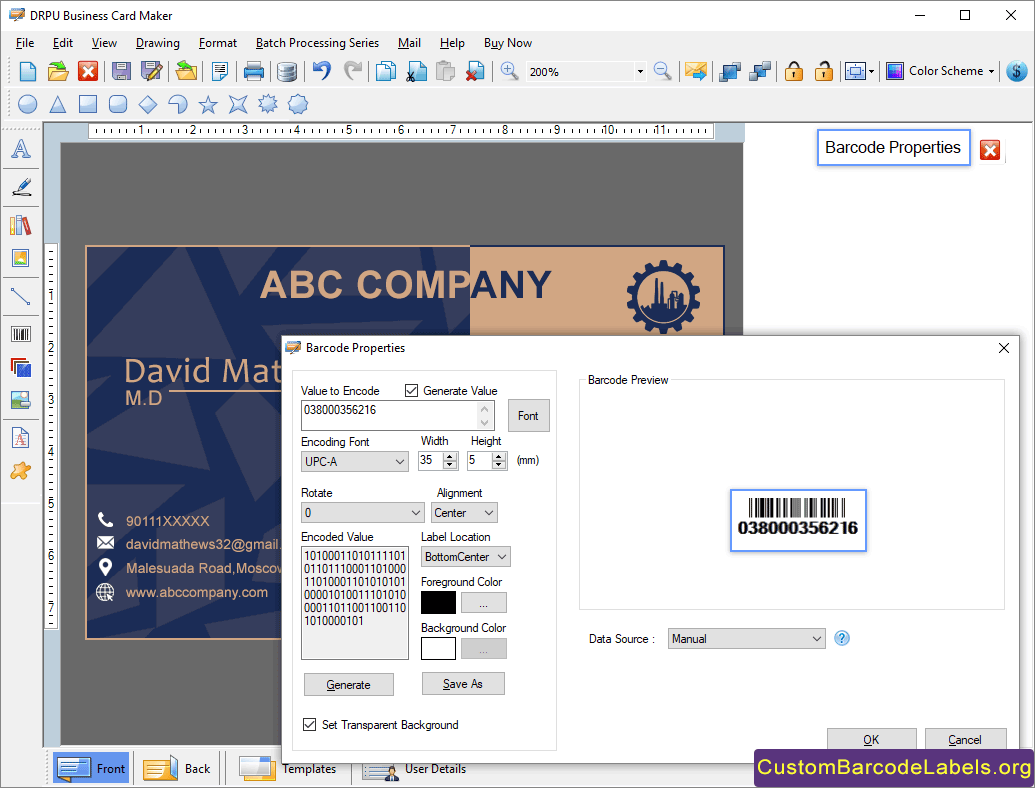The height and width of the screenshot is (788, 1035).
Task: Open the Alignment Center dropdown
Action: 464,513
